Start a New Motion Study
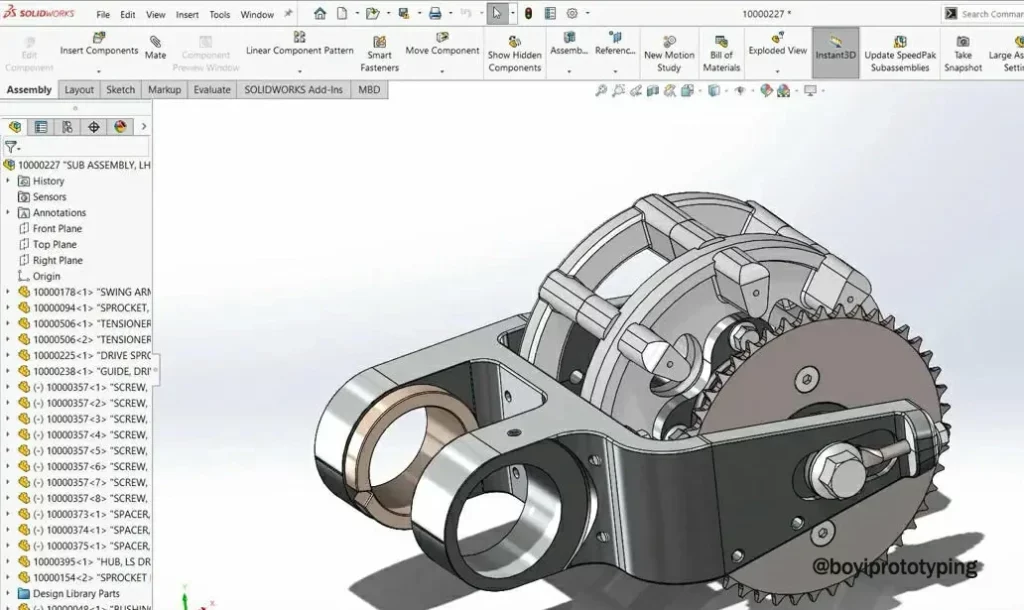The height and width of the screenshot is (610, 1024). click(669, 53)
